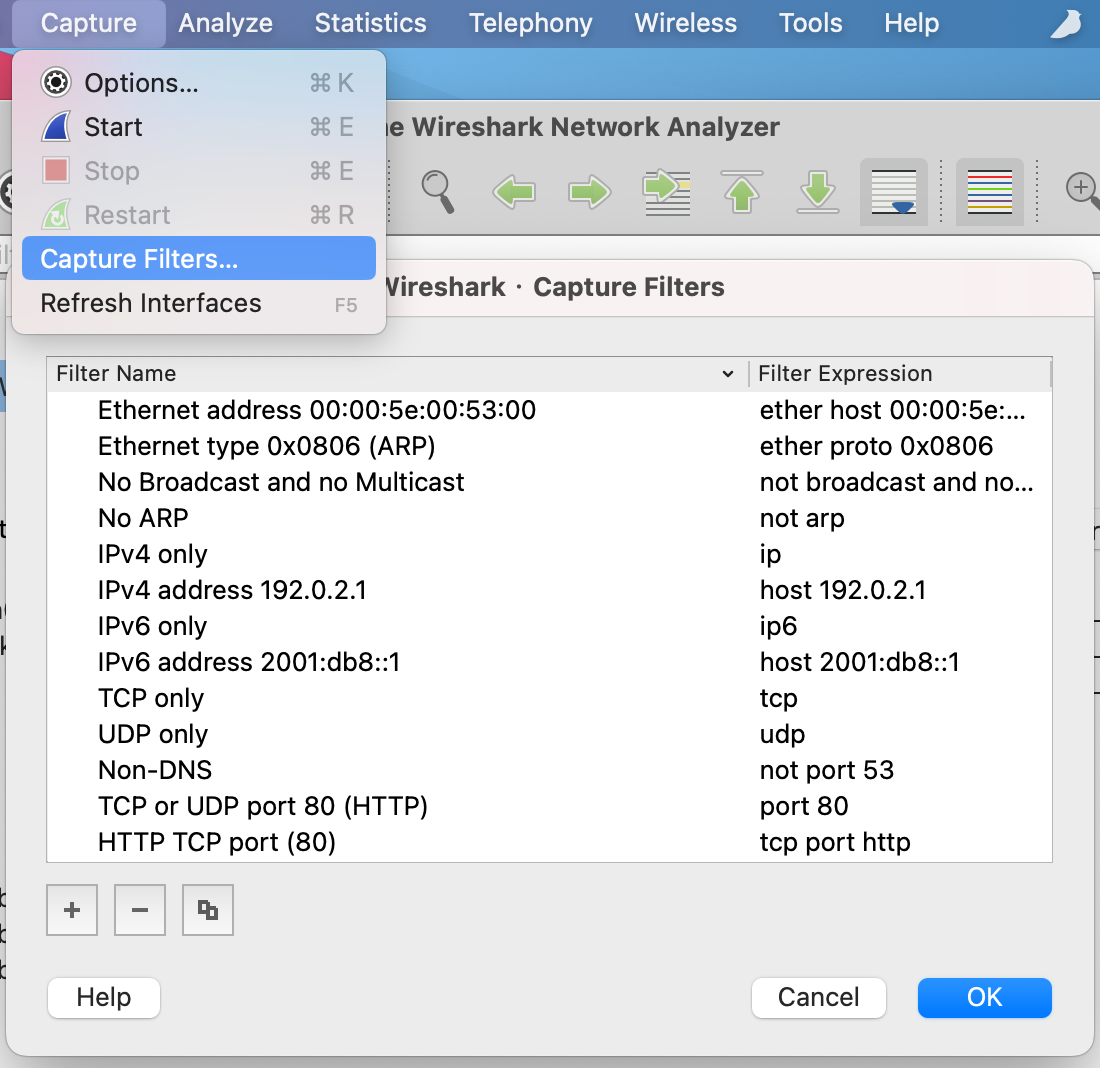The width and height of the screenshot is (1100, 1068).
Task: Click the port 80 expression cell
Action: (804, 806)
